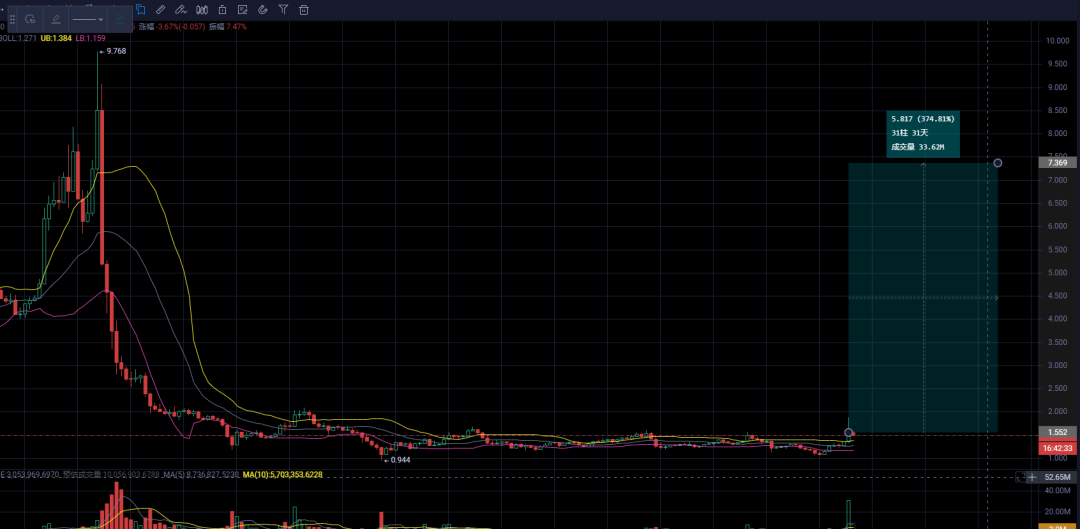This screenshot has height=529, width=1080.
Task: Select the ruler measurement tool
Action: tap(160, 10)
